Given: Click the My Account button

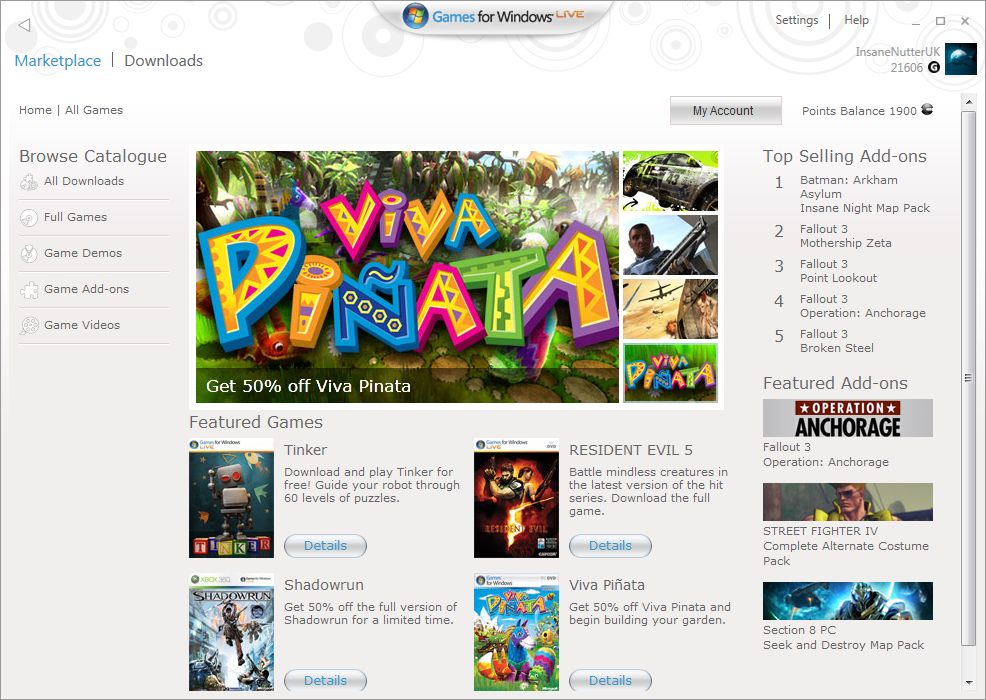Looking at the screenshot, I should point(726,111).
